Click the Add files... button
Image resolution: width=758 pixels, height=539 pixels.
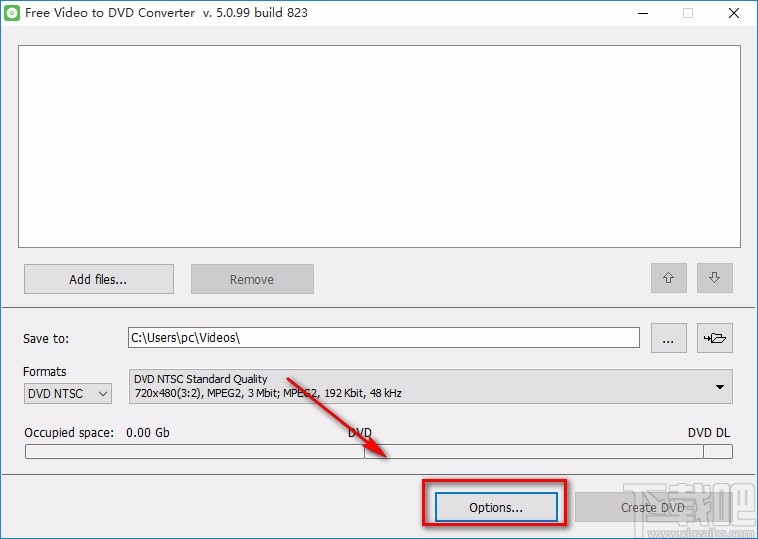(99, 279)
